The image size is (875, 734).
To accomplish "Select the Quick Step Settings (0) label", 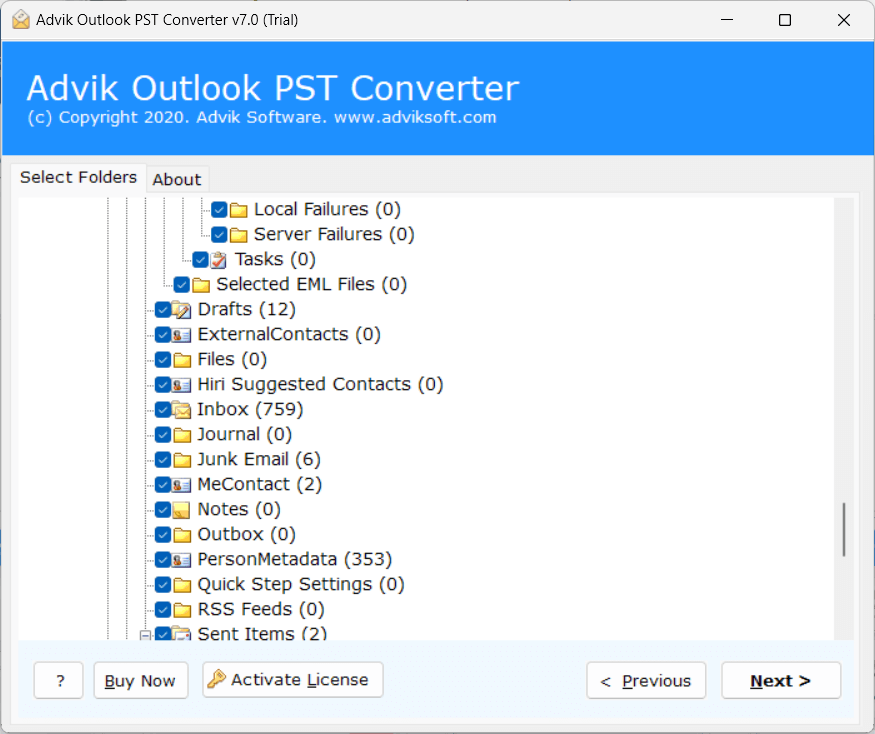I will pyautogui.click(x=301, y=585).
